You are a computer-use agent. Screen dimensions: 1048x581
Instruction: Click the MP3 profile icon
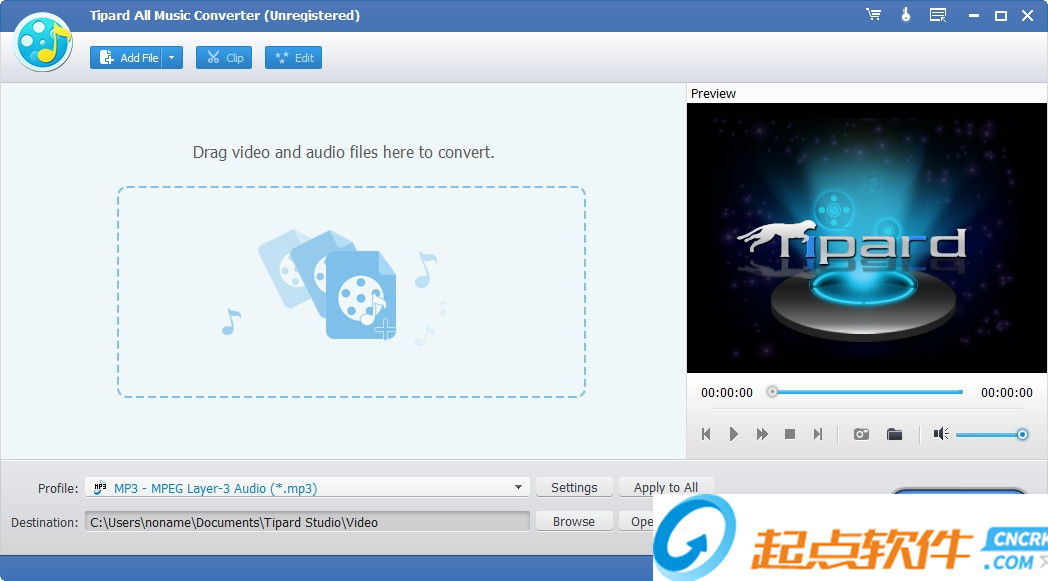pos(100,488)
